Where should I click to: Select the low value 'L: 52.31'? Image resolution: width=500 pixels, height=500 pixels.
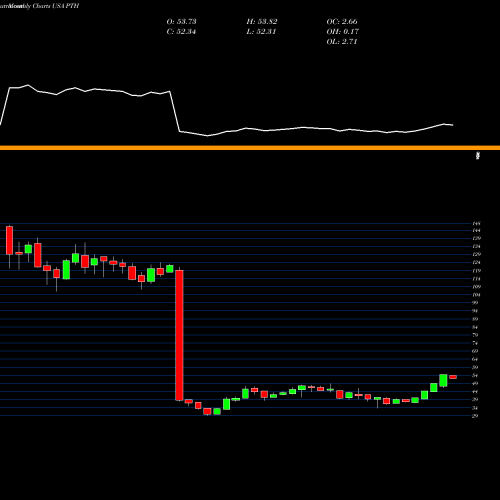tap(261, 32)
